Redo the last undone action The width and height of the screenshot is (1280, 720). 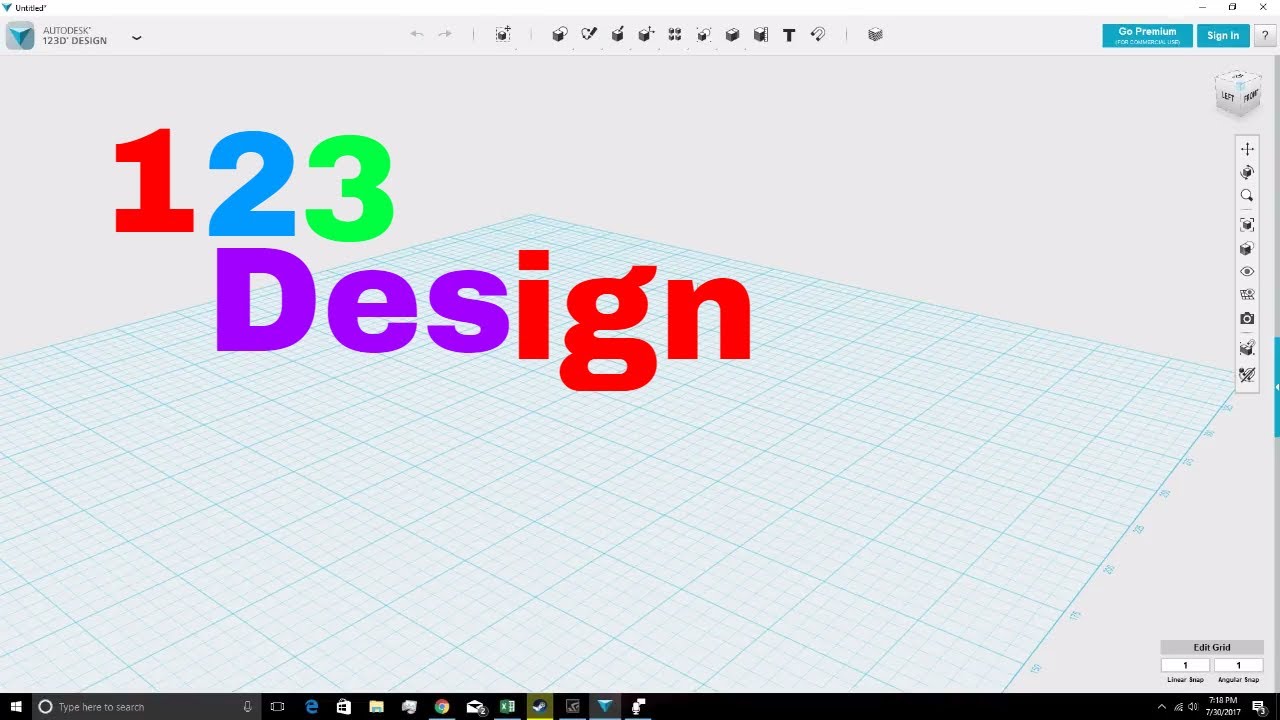pyautogui.click(x=445, y=34)
